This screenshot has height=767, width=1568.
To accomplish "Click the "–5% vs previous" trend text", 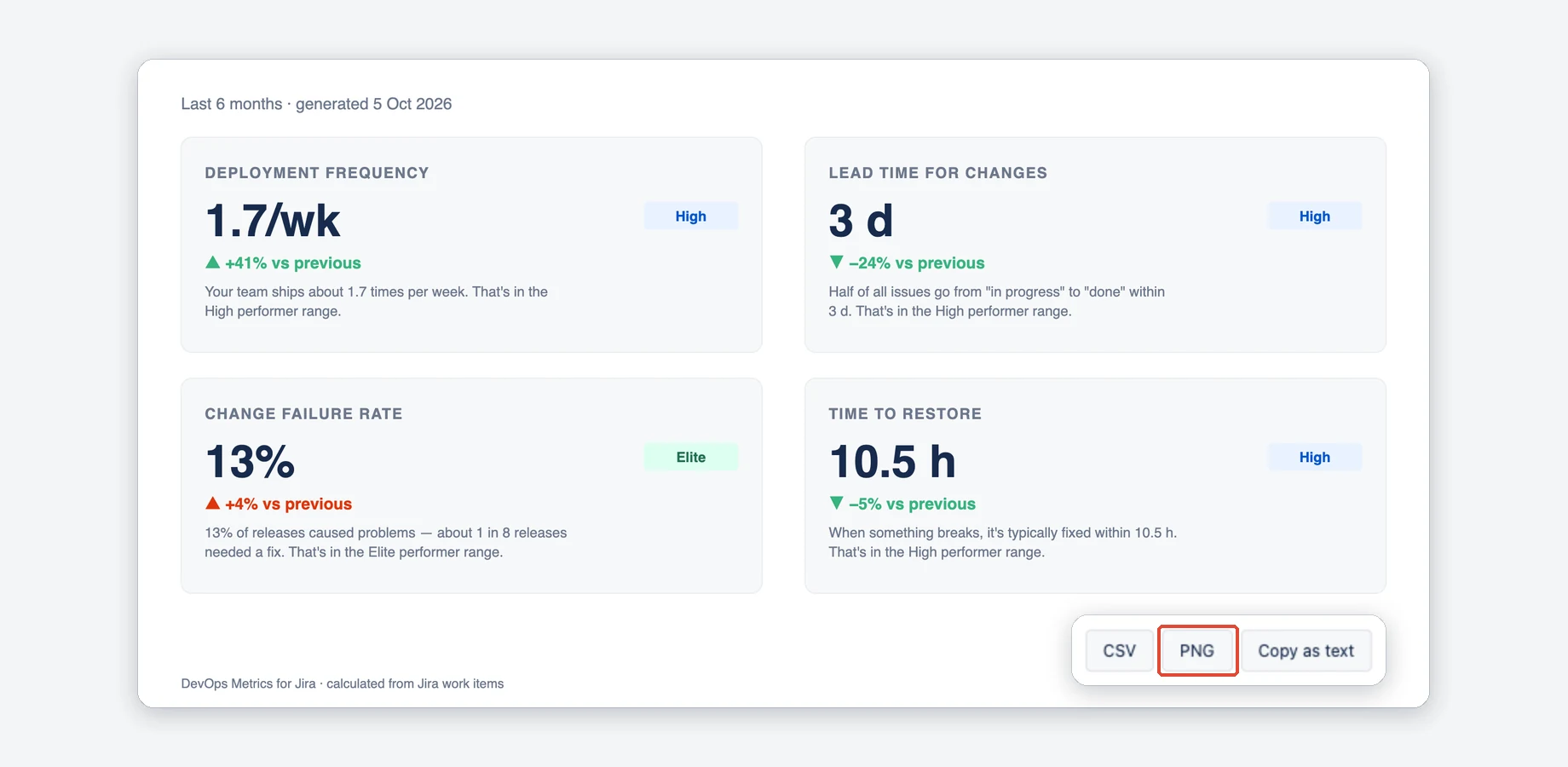I will [x=913, y=505].
